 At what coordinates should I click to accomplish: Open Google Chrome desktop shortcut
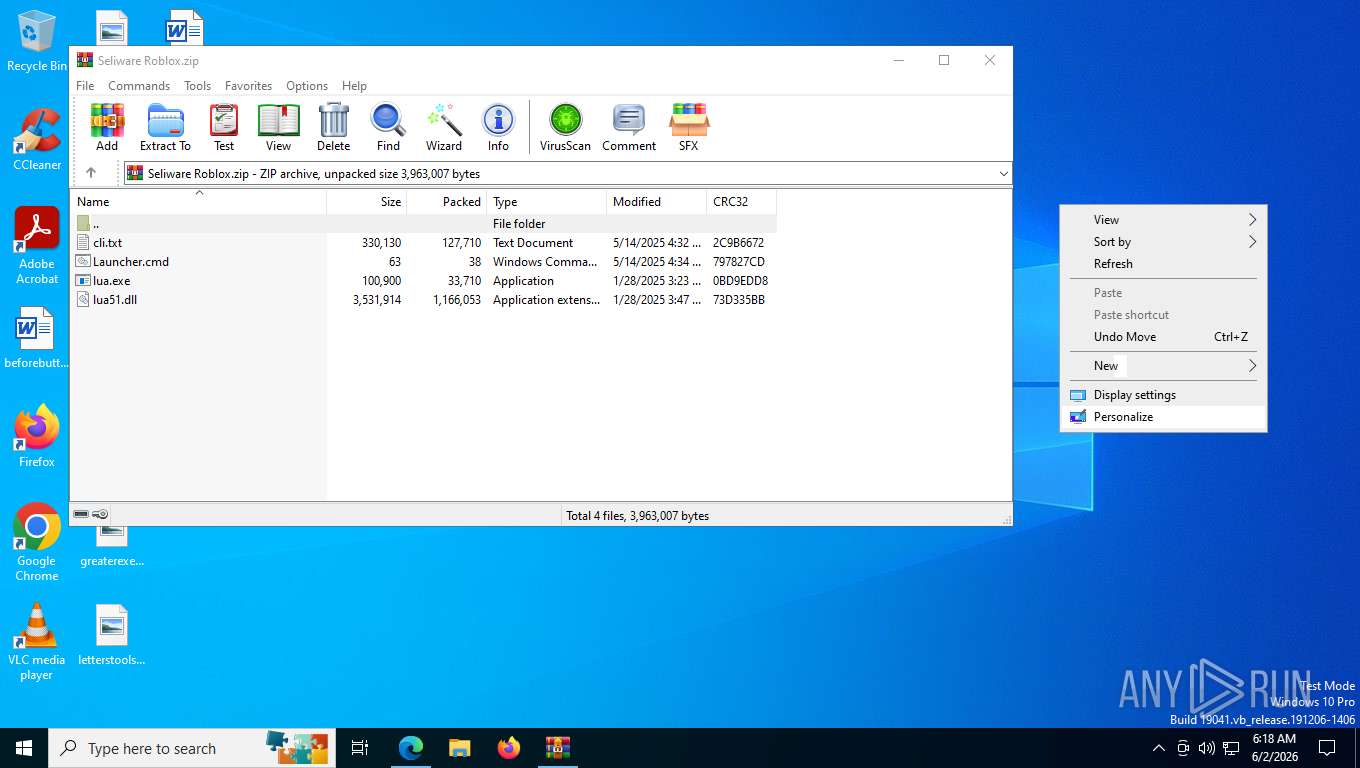(x=37, y=541)
